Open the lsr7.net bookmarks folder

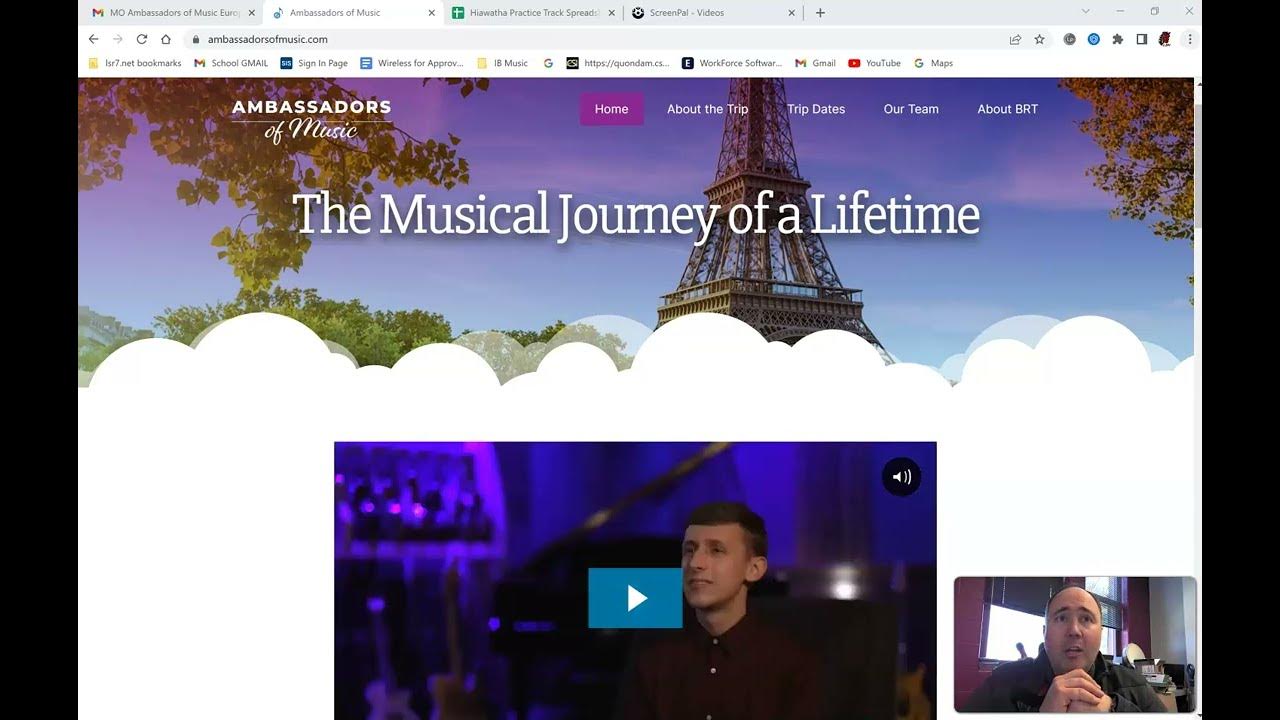(135, 63)
